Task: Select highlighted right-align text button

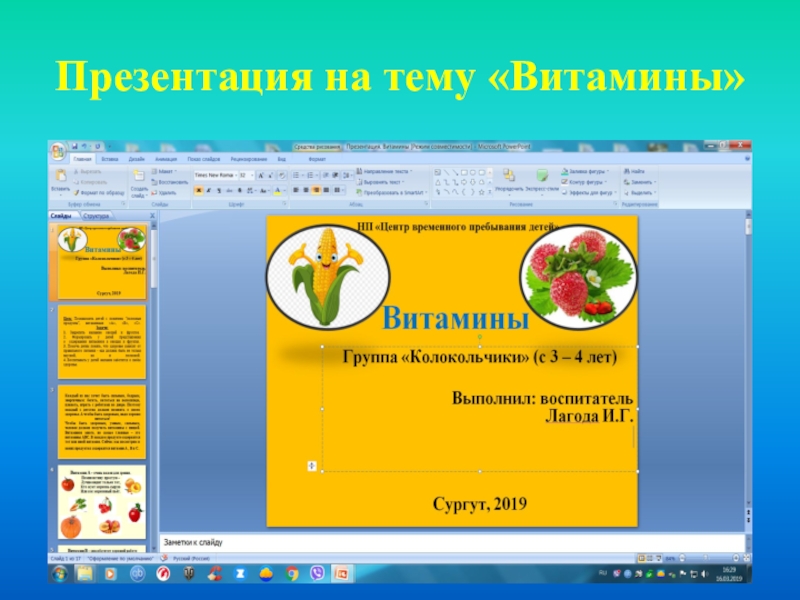Action: pos(316,190)
